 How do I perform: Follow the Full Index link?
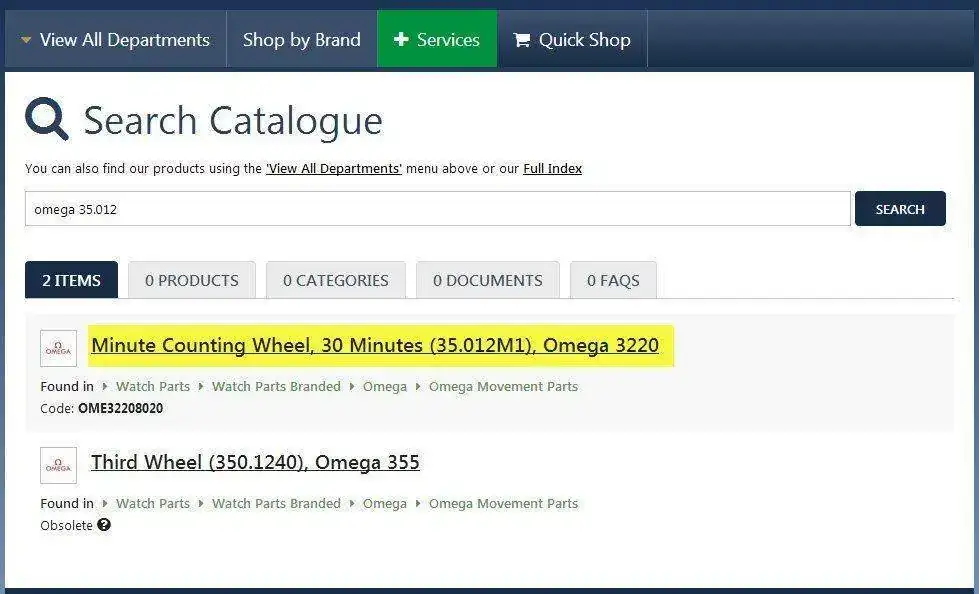[x=553, y=169]
